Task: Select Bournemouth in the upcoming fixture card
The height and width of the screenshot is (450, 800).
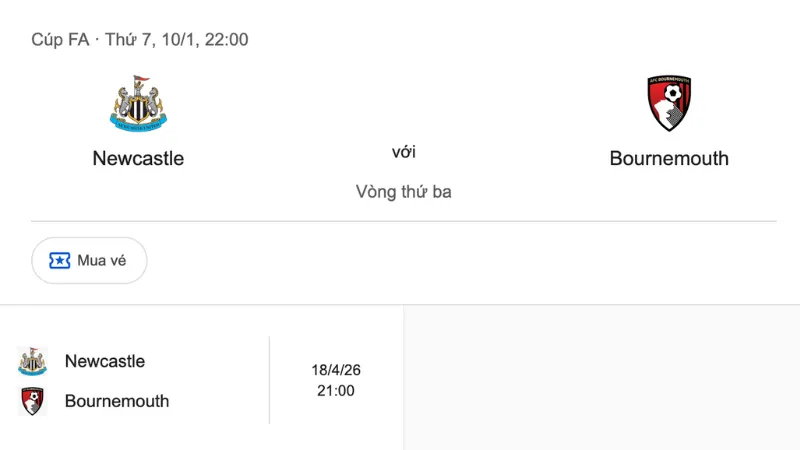Action: click(117, 401)
